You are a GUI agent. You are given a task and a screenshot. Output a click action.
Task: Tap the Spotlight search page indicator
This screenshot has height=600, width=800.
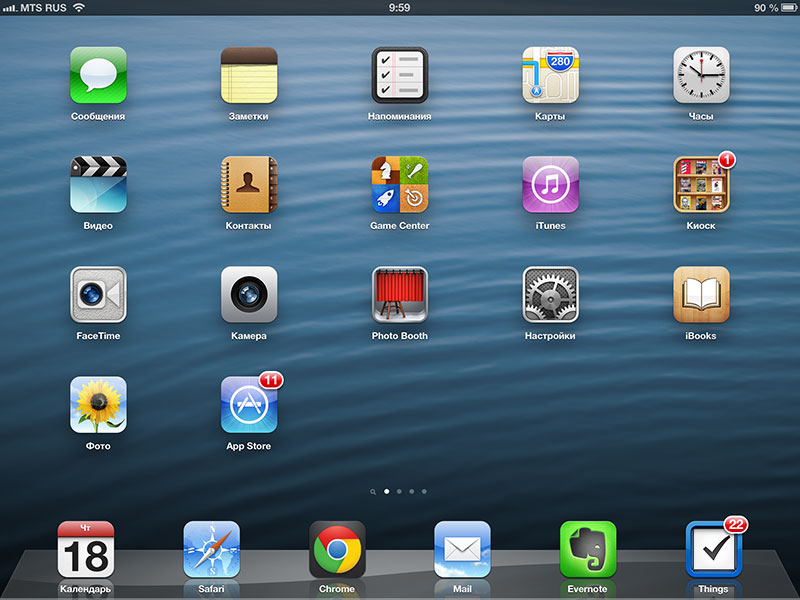point(373,492)
